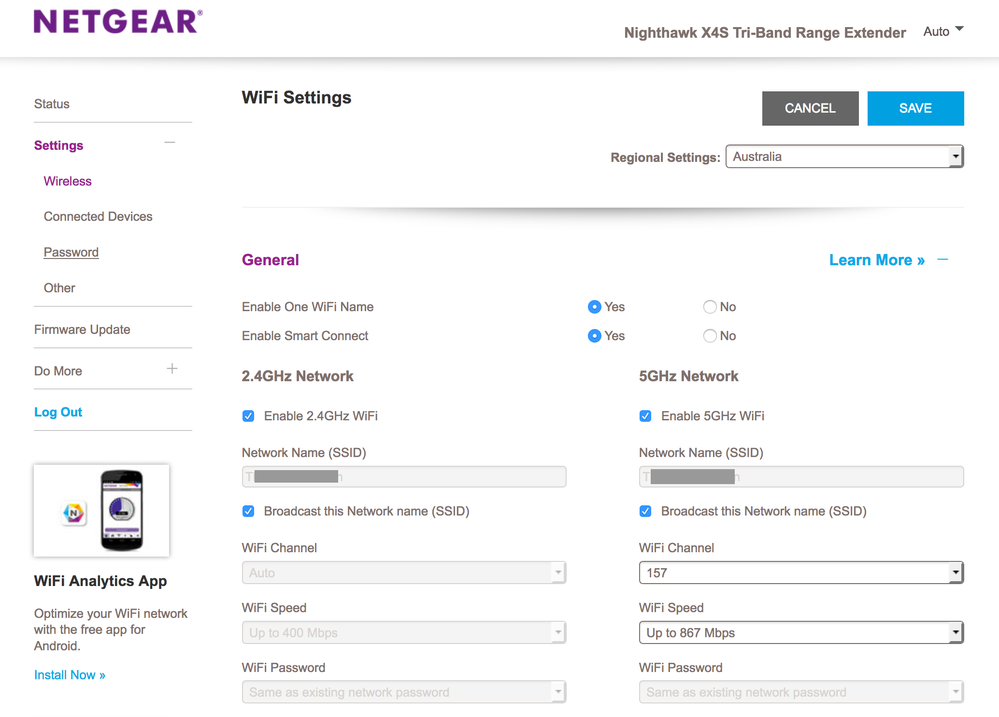999x717 pixels.
Task: Click the SAVE button
Action: pos(916,108)
